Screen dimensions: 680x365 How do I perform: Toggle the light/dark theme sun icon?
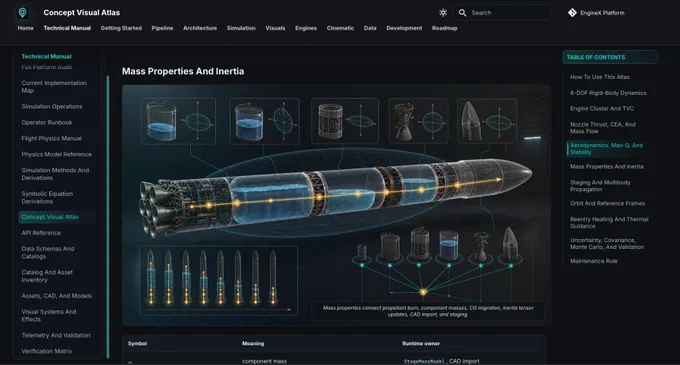(443, 13)
